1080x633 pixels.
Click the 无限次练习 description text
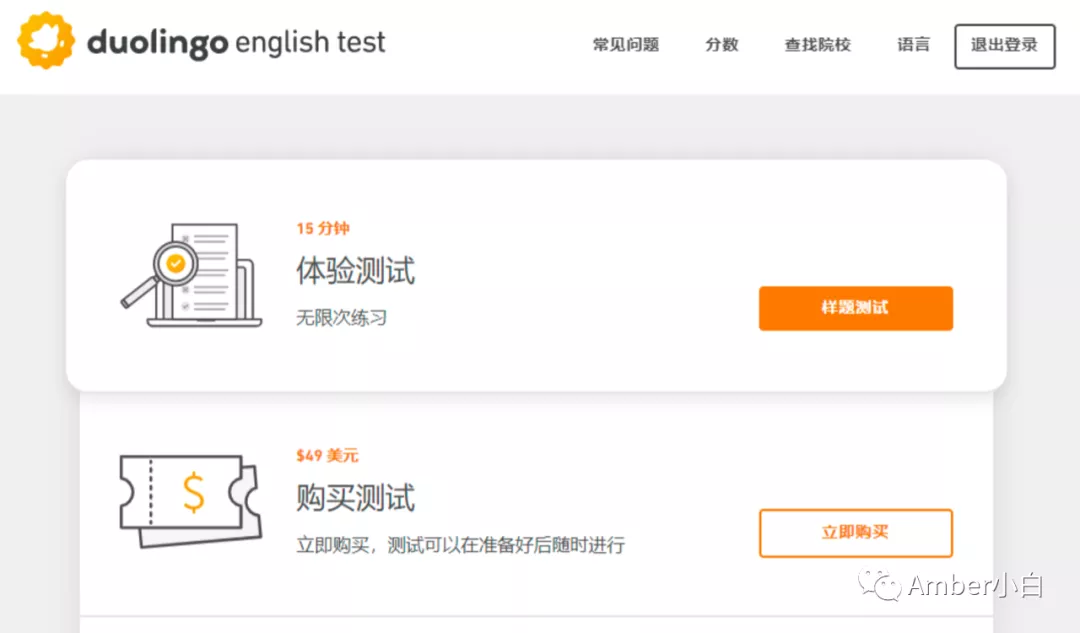click(342, 318)
